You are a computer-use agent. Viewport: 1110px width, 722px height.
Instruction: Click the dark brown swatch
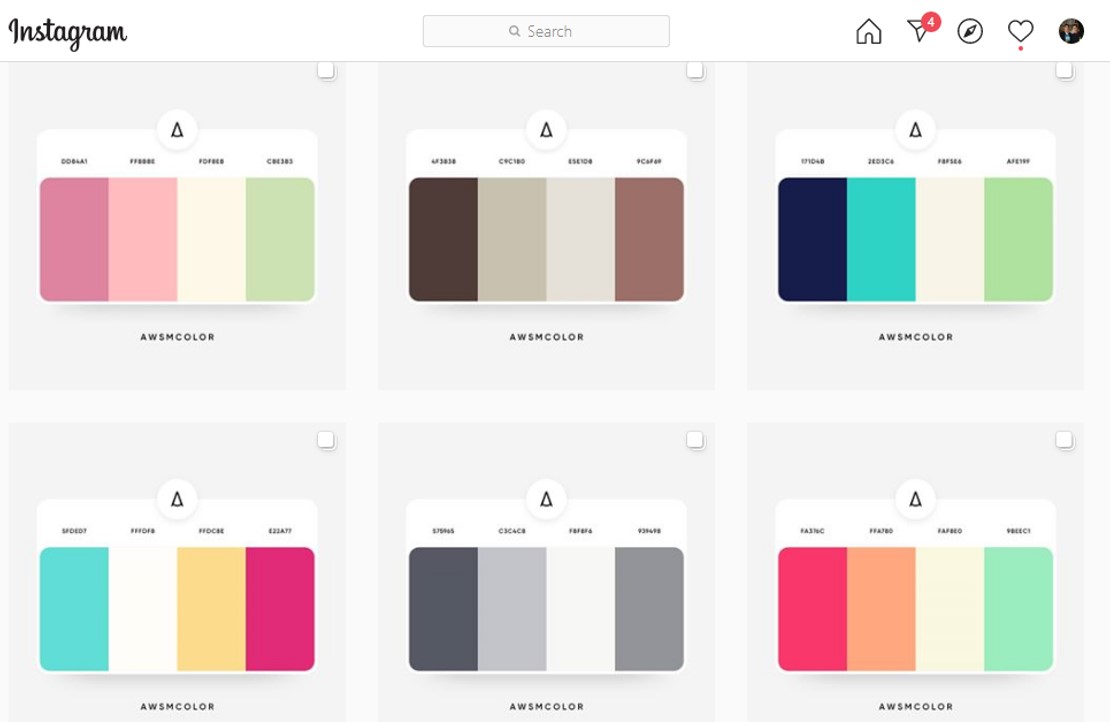(x=443, y=239)
